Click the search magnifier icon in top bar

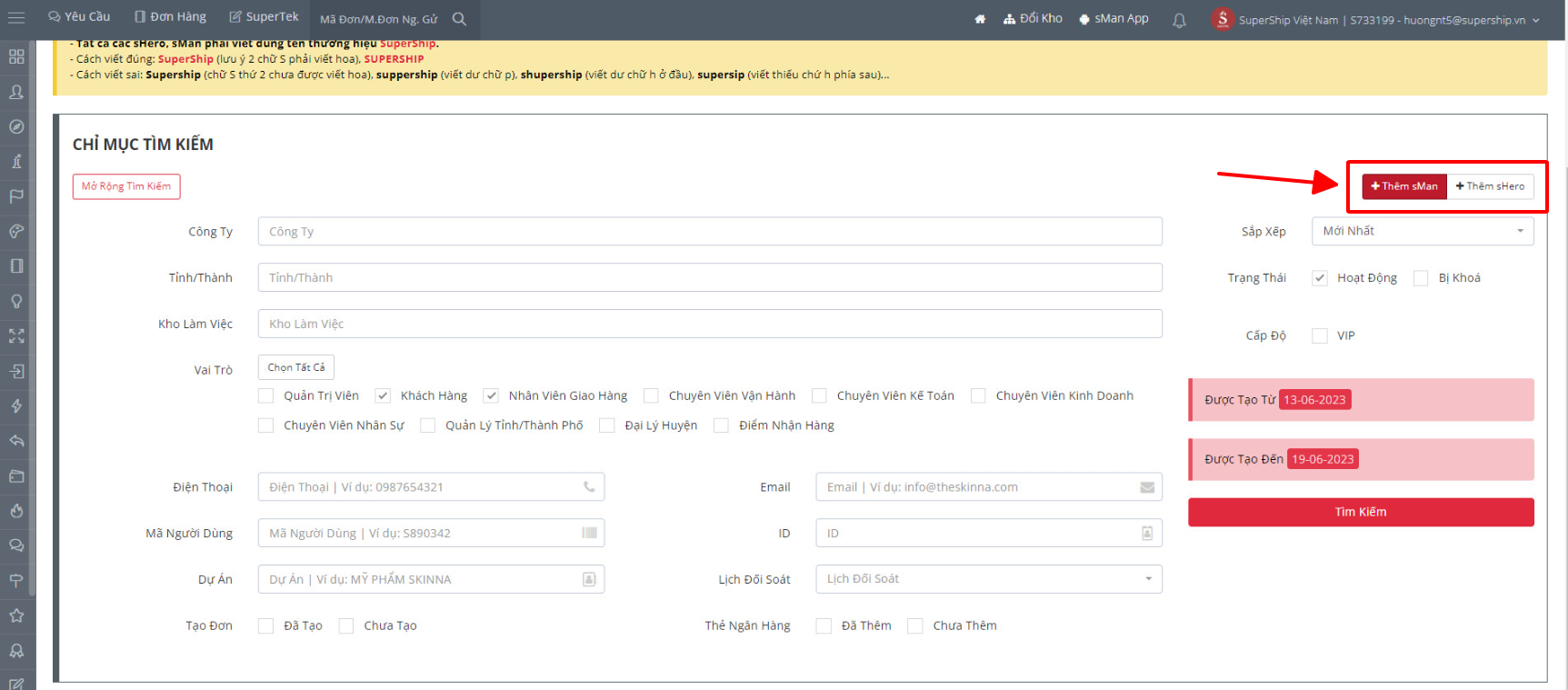pyautogui.click(x=459, y=18)
